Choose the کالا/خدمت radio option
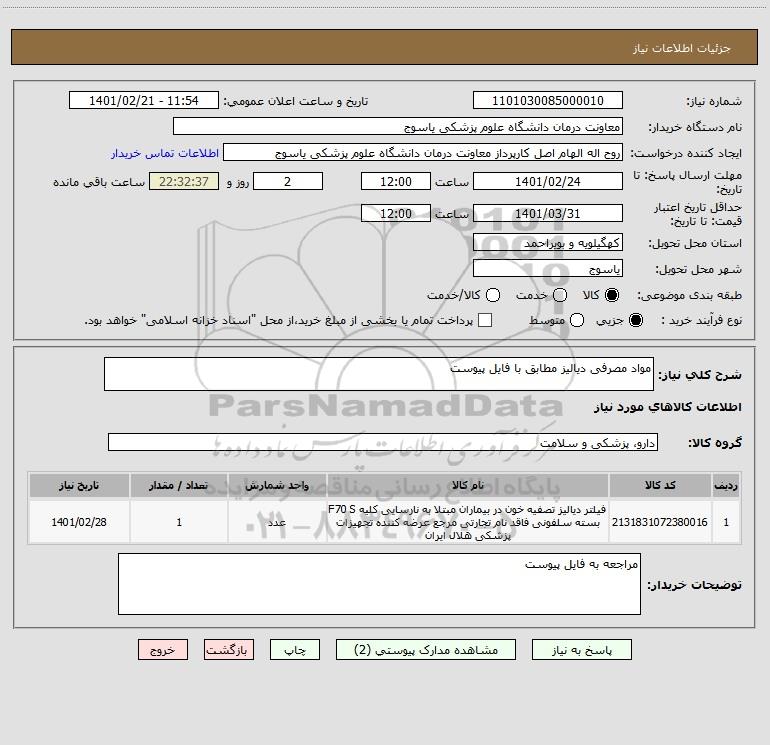This screenshot has width=770, height=745. click(493, 295)
